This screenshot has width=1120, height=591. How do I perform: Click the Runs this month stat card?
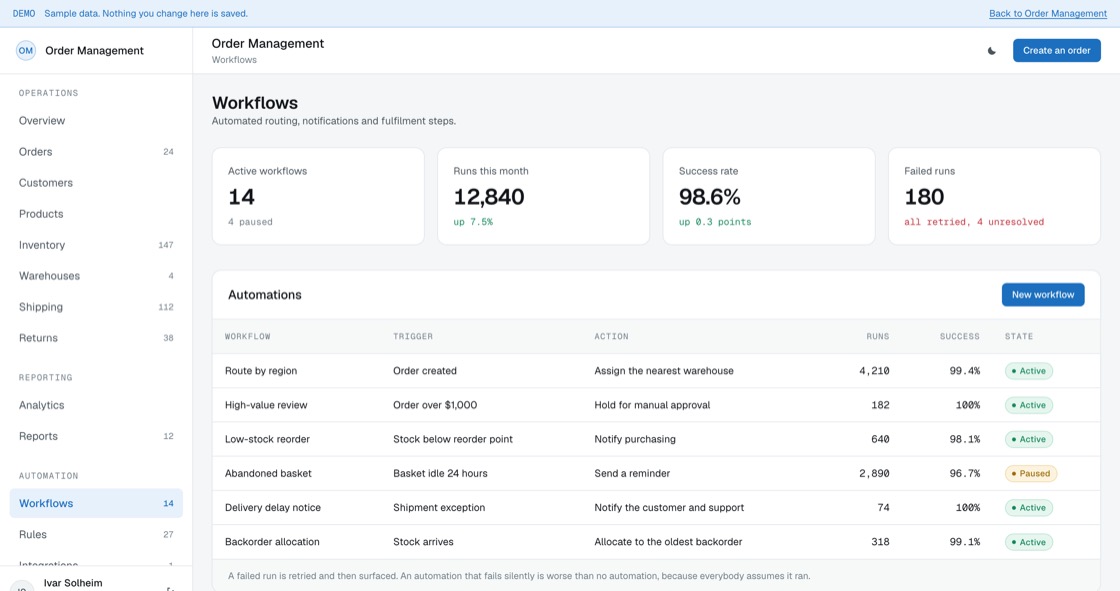pos(544,197)
